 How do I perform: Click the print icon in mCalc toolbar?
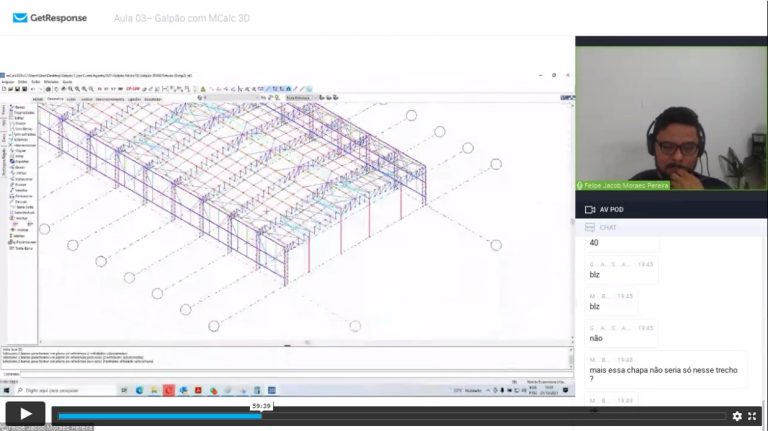point(48,89)
